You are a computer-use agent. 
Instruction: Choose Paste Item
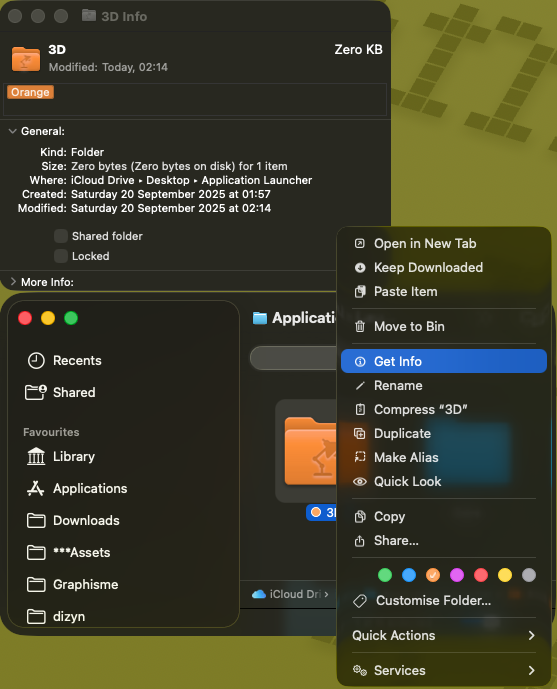pyautogui.click(x=444, y=291)
